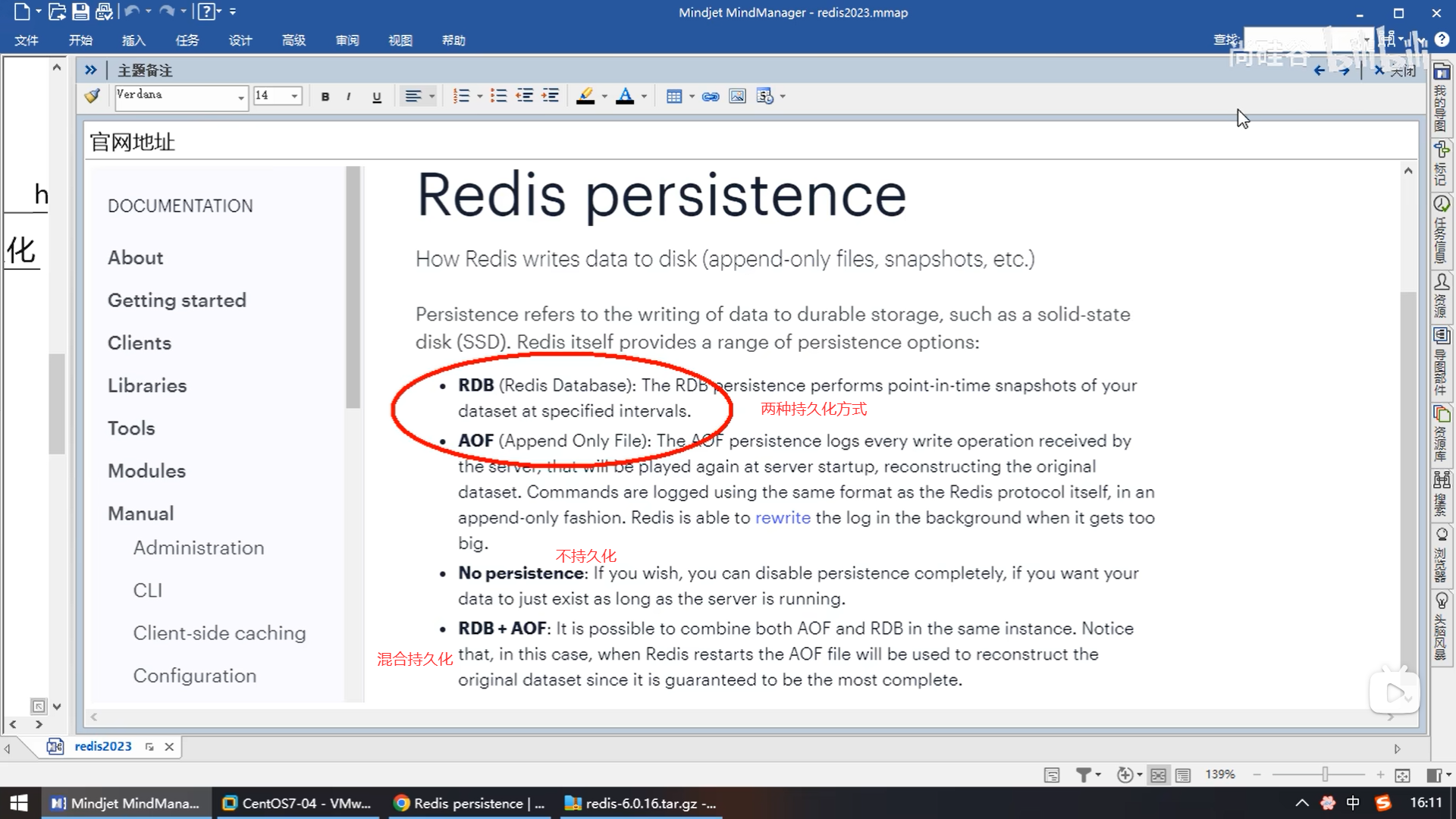Open the font size 14 dropdown
The height and width of the screenshot is (819, 1456).
(294, 96)
